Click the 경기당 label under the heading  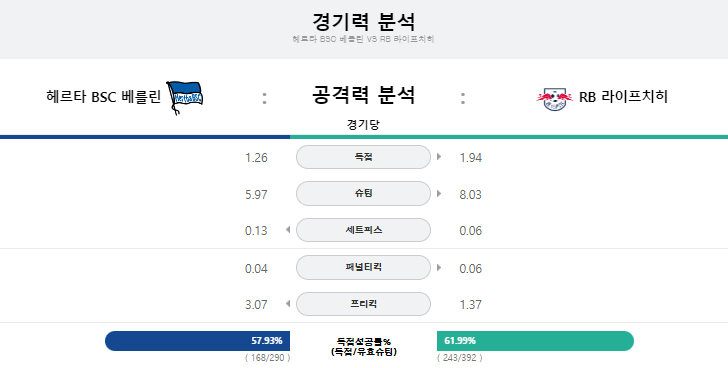[363, 124]
